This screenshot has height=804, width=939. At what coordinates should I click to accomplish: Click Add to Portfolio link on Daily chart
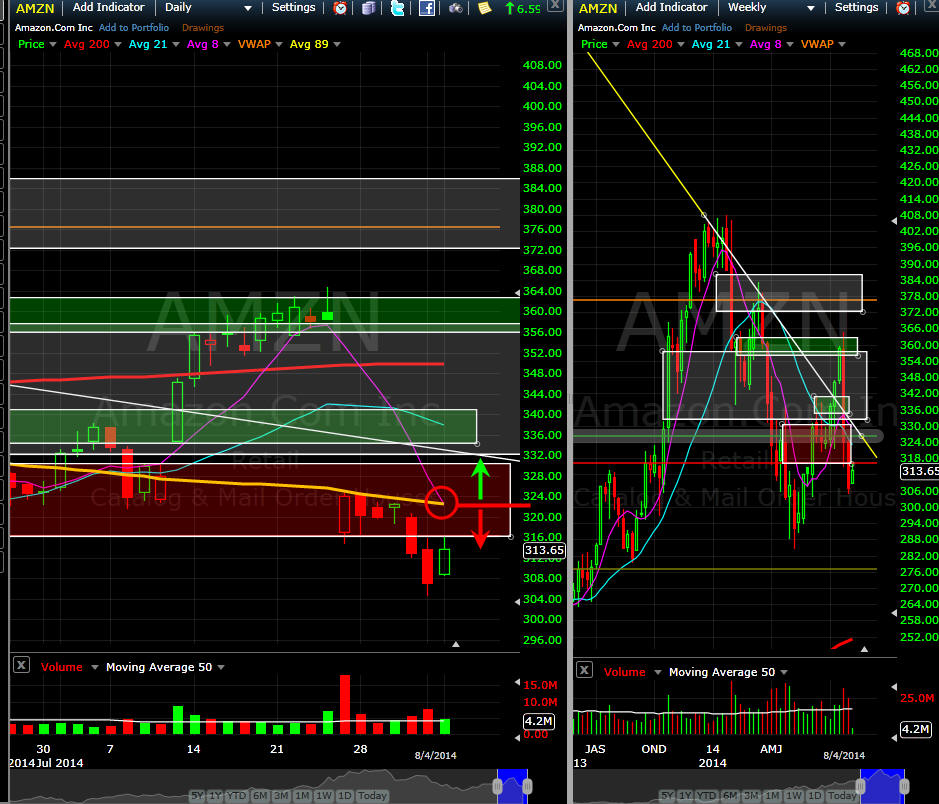click(x=134, y=28)
